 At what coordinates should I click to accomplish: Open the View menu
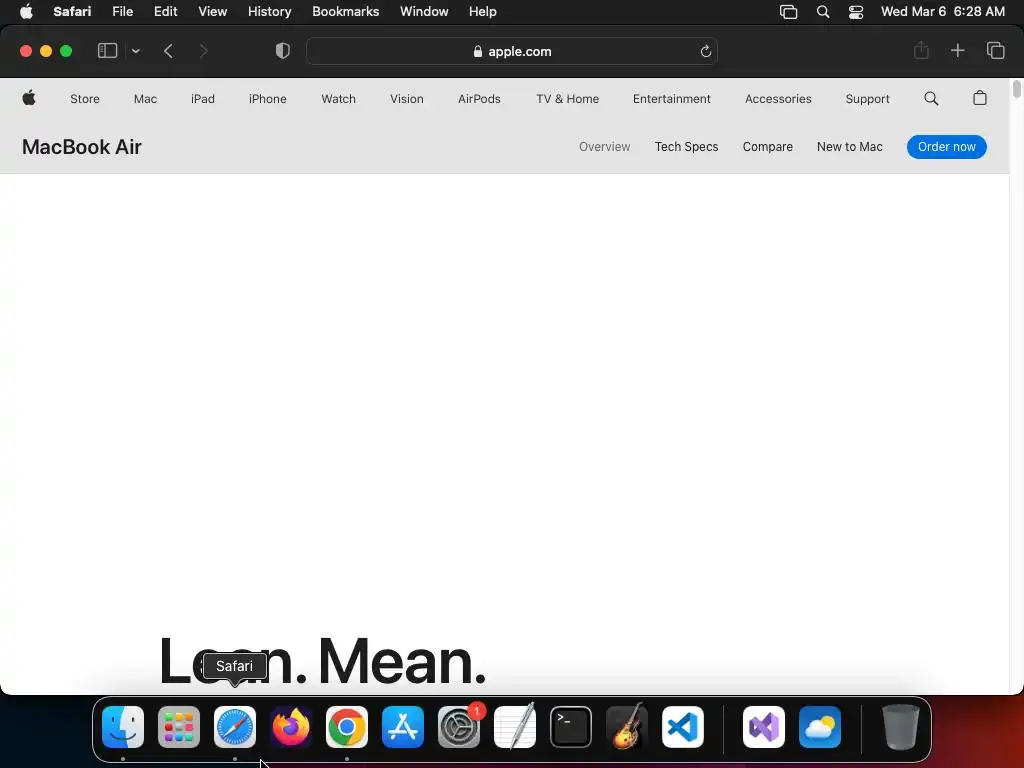[x=213, y=12]
